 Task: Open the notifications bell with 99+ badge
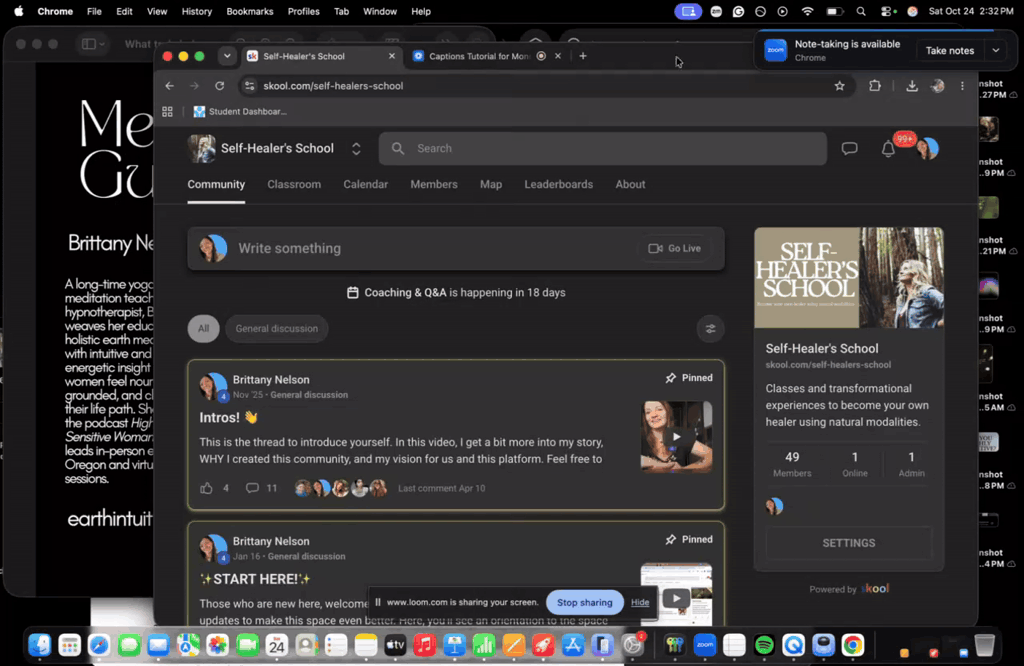[x=888, y=149]
